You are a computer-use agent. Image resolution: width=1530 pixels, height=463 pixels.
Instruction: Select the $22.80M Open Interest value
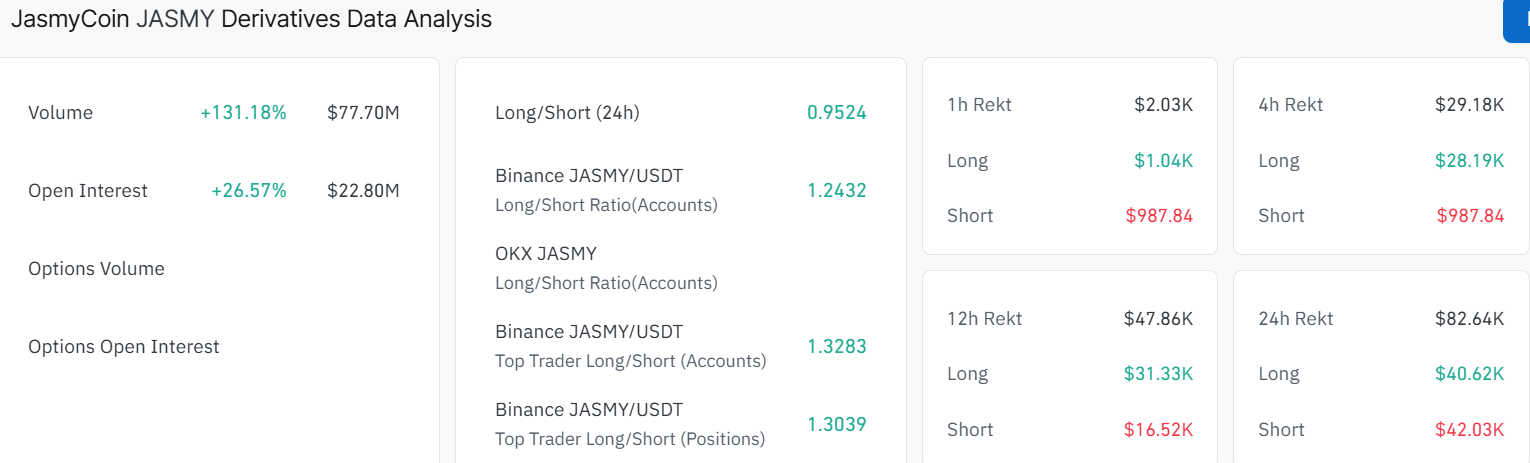363,191
